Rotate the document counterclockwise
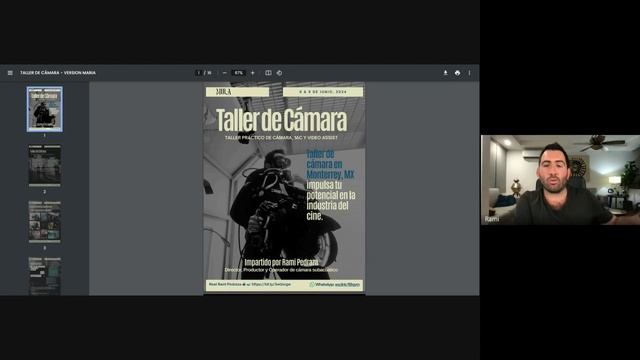 (x=280, y=73)
